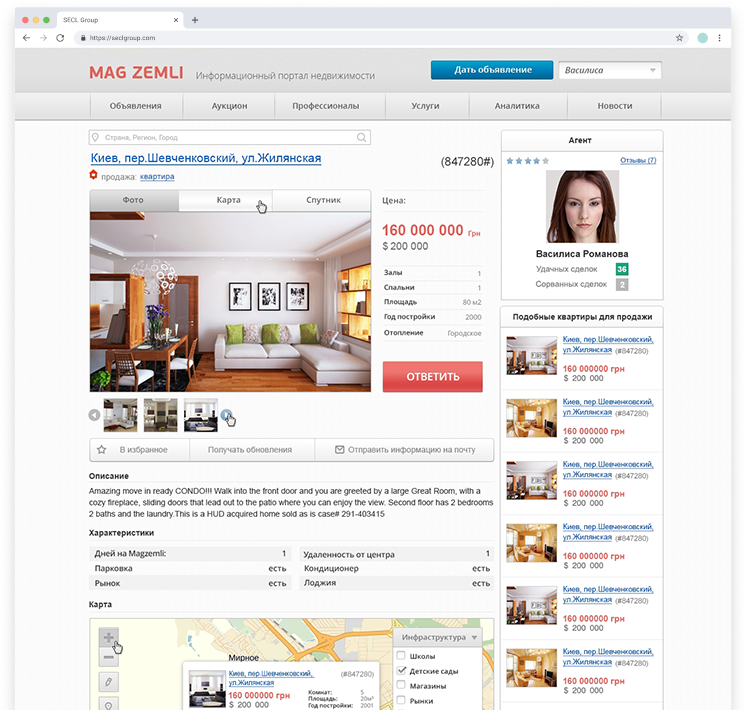Click the star icon in В избранное

(x=101, y=450)
